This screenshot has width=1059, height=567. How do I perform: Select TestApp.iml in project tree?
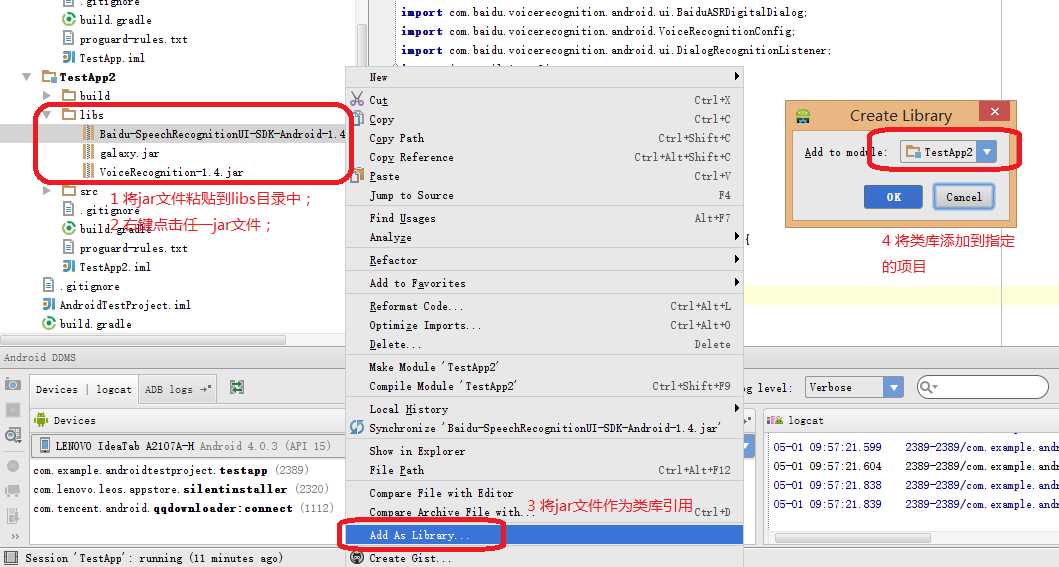coord(111,57)
